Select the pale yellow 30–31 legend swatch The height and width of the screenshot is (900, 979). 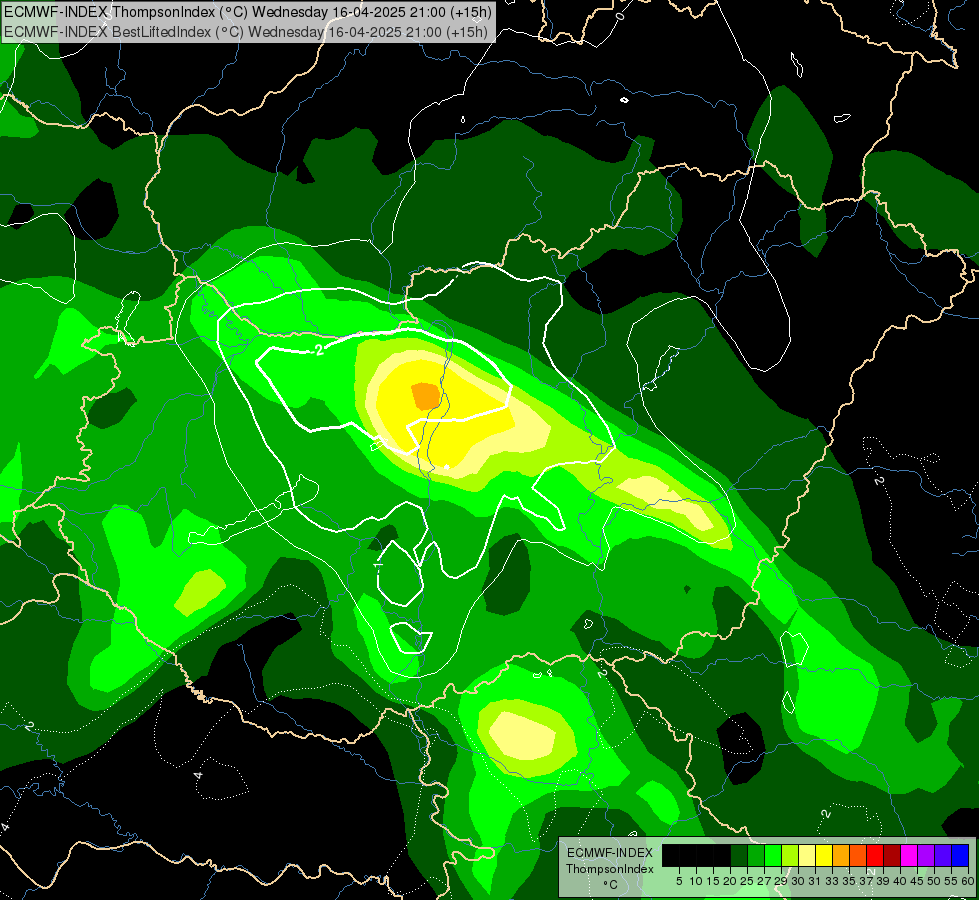tap(807, 855)
